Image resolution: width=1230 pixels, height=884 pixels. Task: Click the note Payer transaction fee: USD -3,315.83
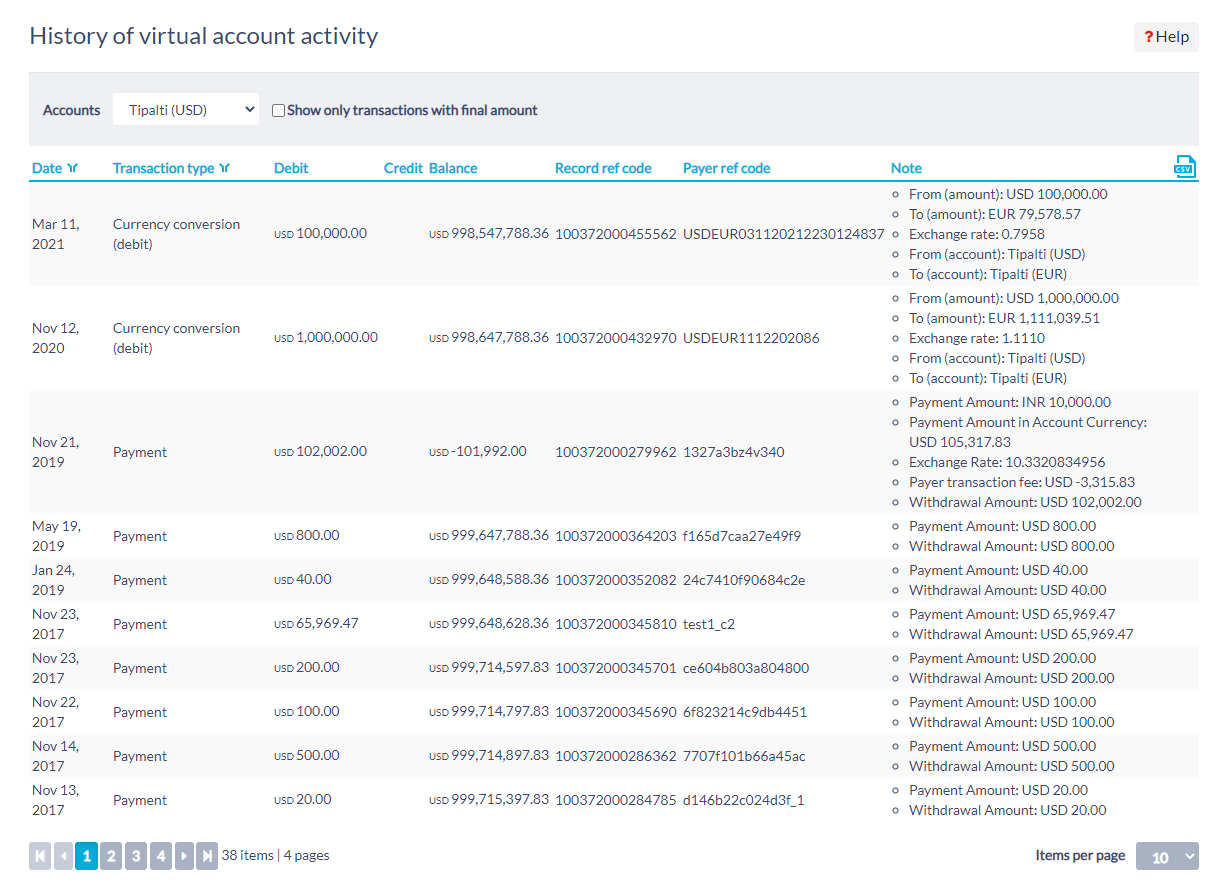pyautogui.click(x=1022, y=482)
